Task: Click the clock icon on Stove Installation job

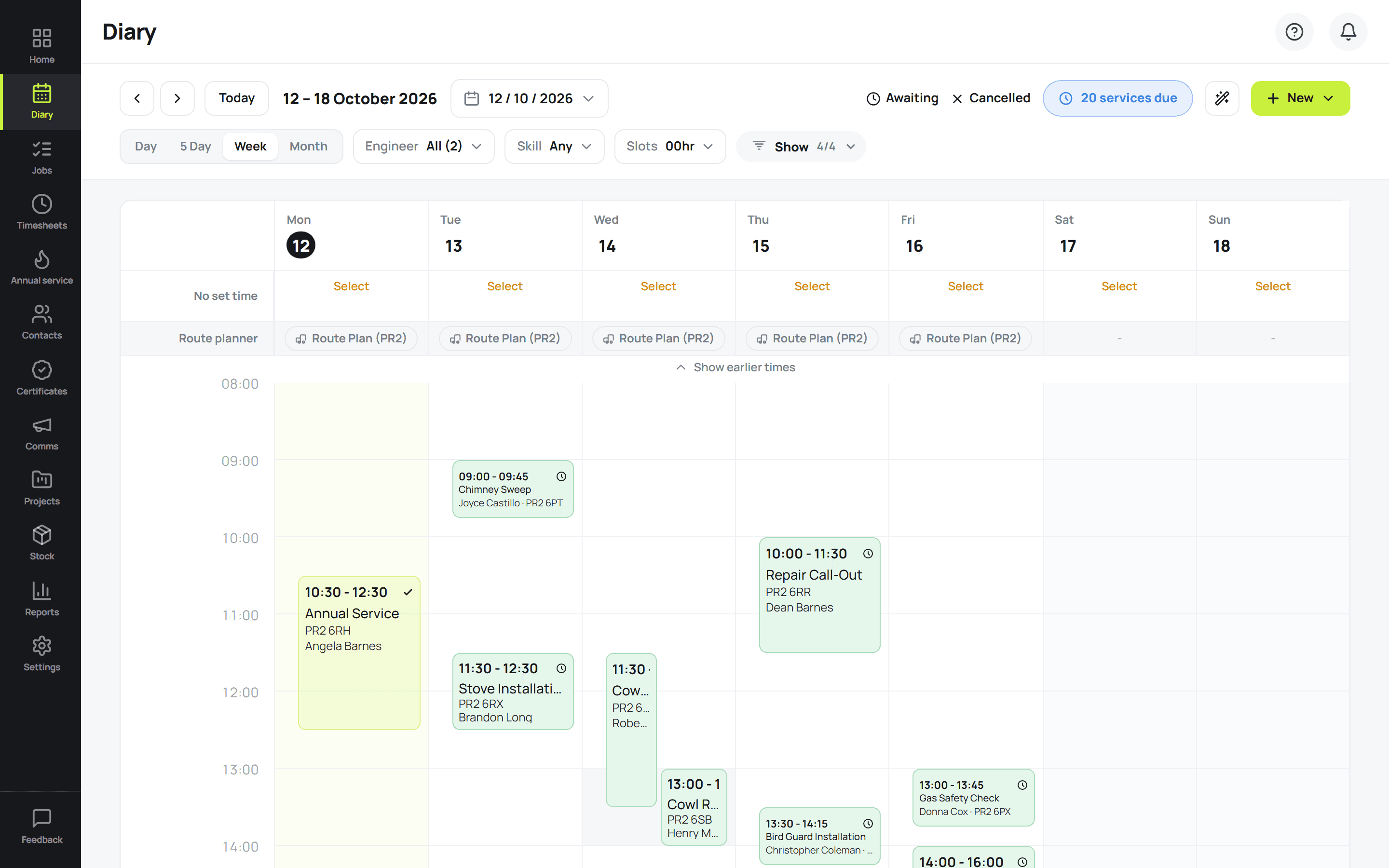Action: click(561, 668)
